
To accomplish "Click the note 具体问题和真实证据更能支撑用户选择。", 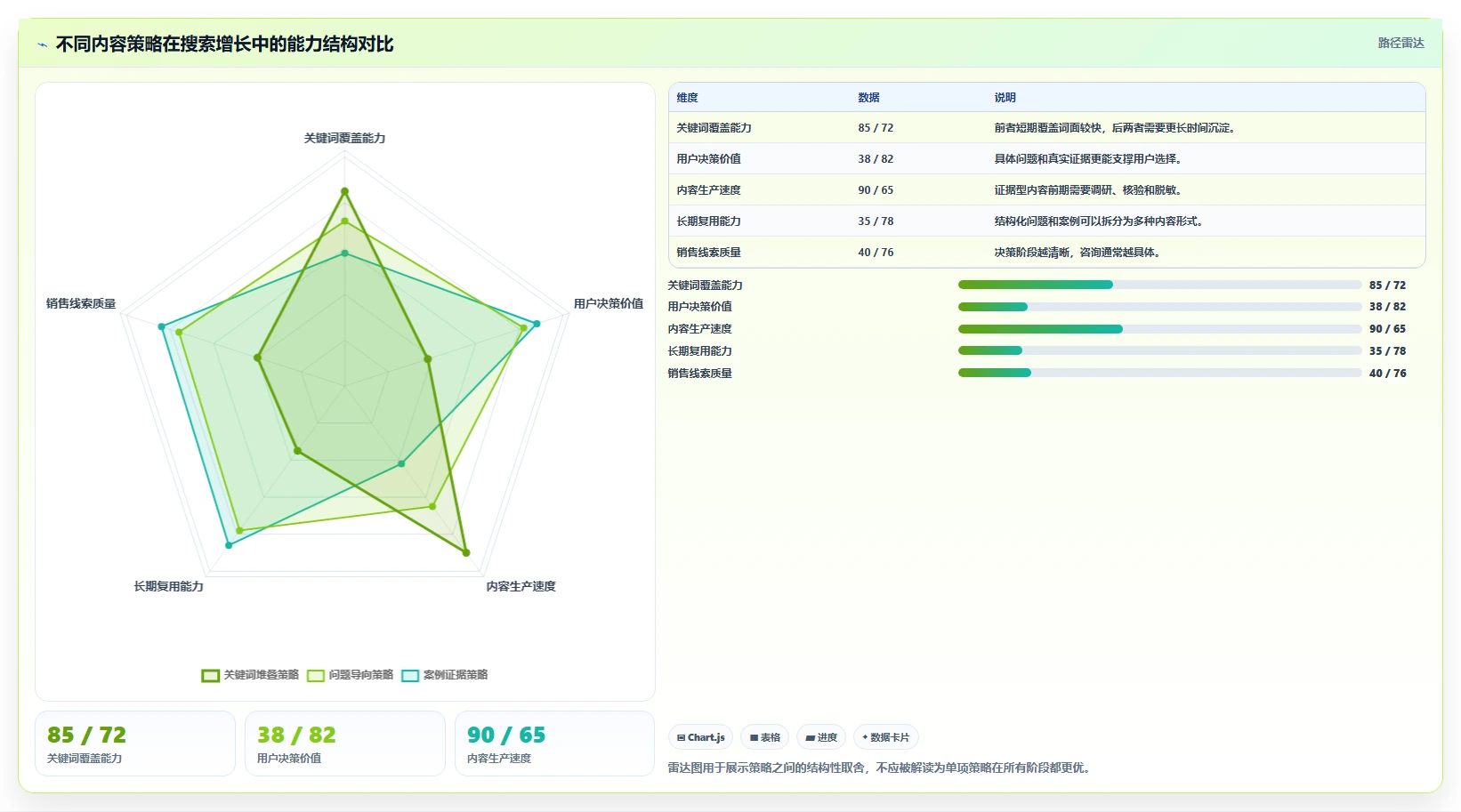I will pyautogui.click(x=1088, y=159).
